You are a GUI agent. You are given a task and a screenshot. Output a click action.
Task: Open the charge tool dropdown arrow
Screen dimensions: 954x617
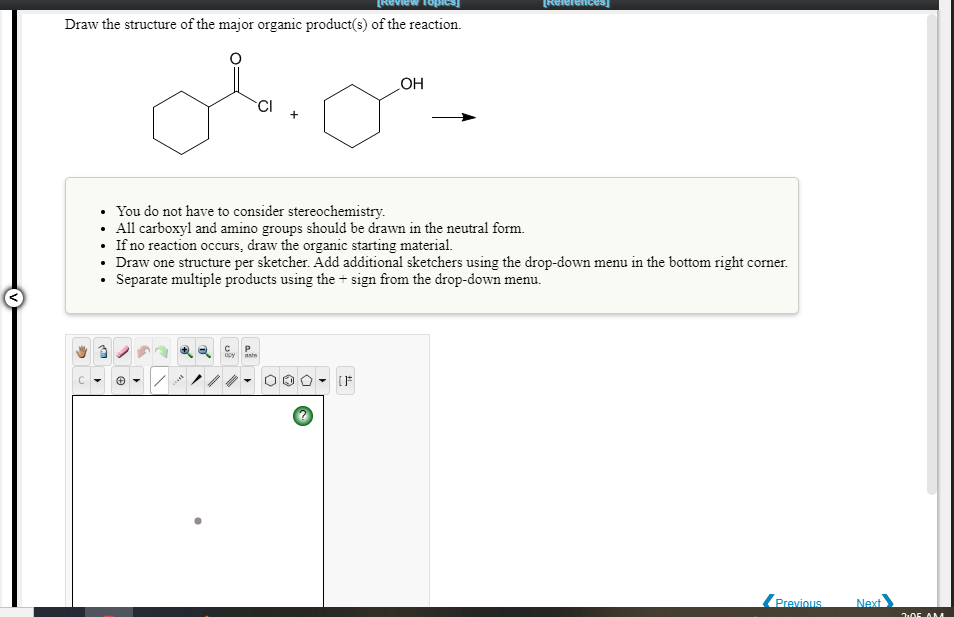136,381
